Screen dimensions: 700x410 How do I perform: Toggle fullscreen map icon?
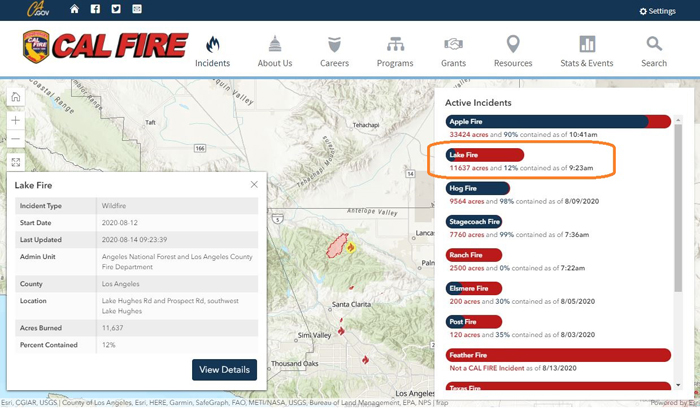coord(16,162)
